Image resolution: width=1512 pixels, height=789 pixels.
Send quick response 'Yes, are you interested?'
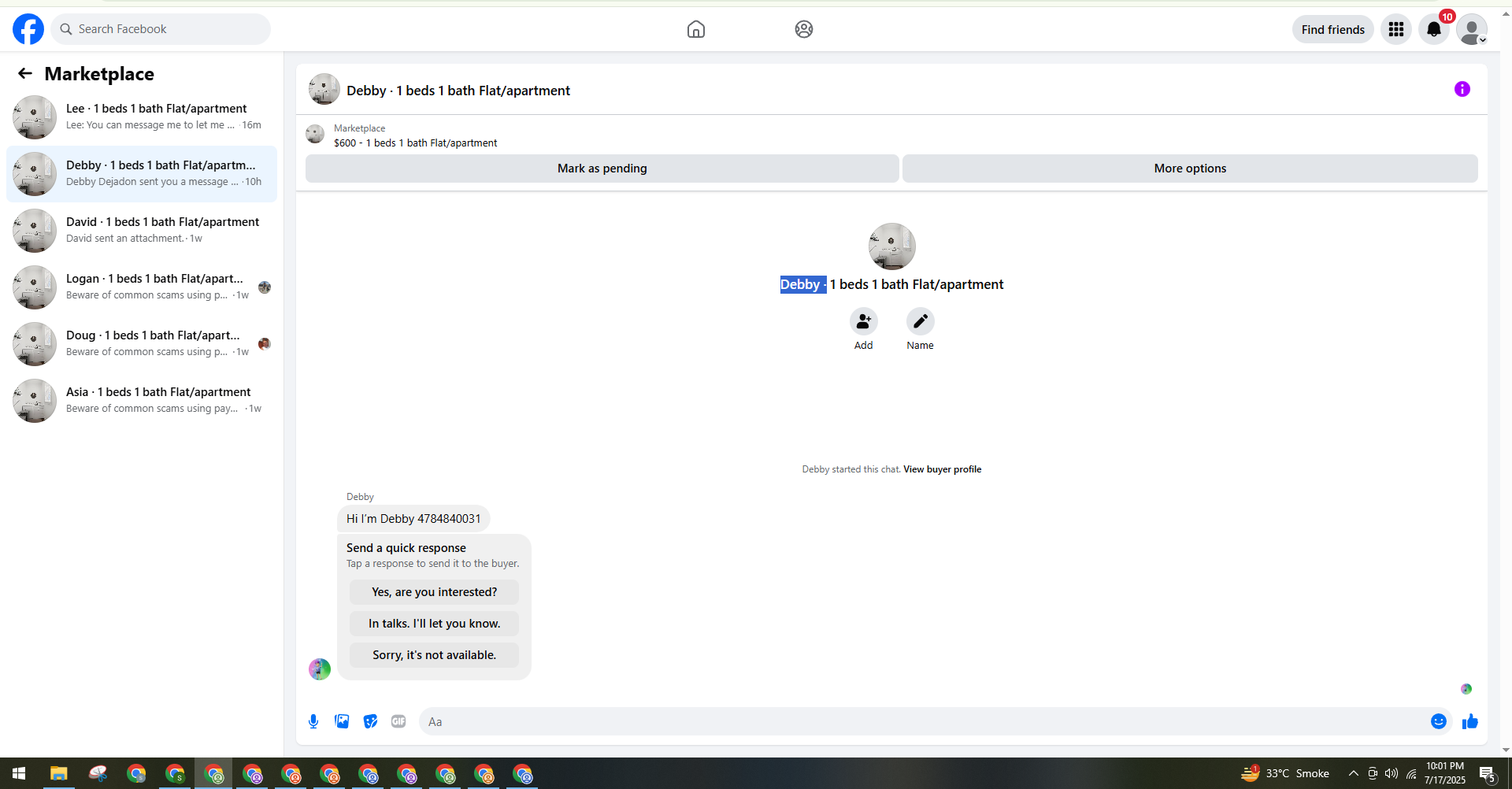pos(435,592)
